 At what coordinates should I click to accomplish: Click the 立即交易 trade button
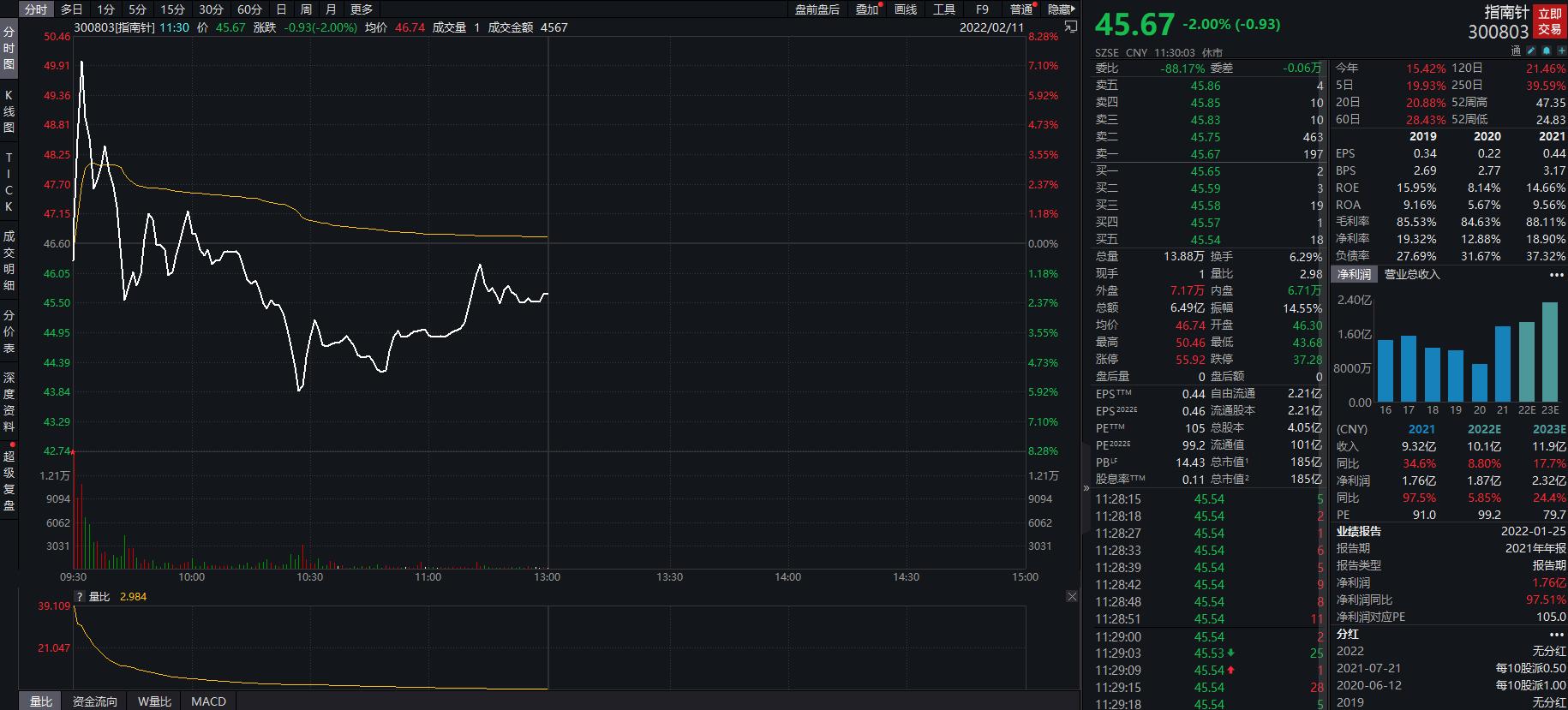click(x=1549, y=21)
